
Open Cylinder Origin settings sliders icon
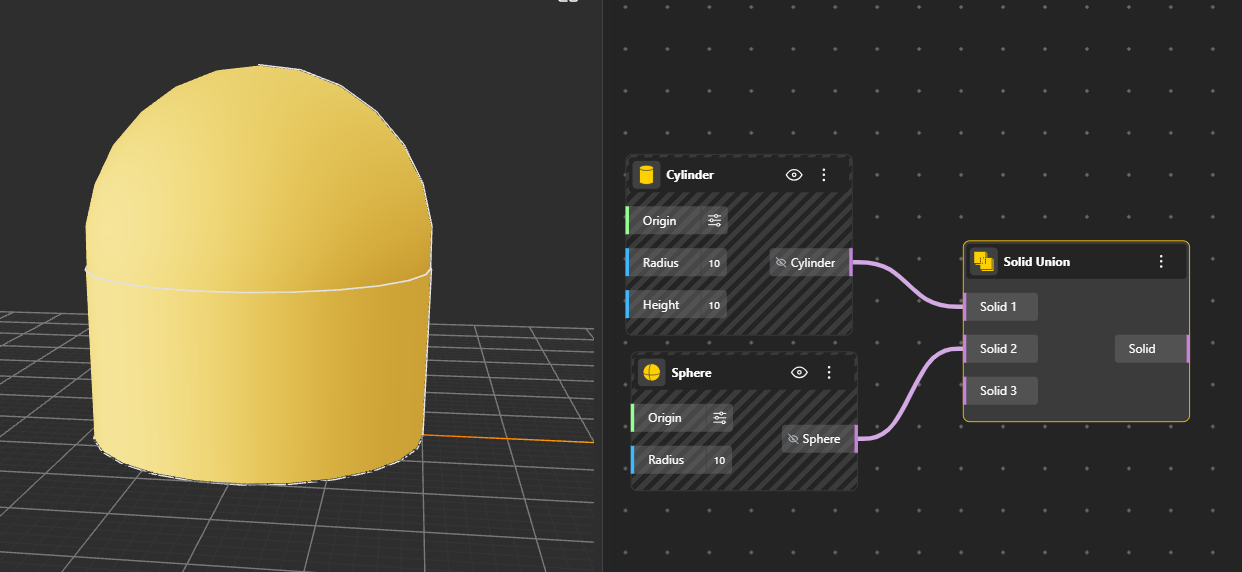point(714,221)
